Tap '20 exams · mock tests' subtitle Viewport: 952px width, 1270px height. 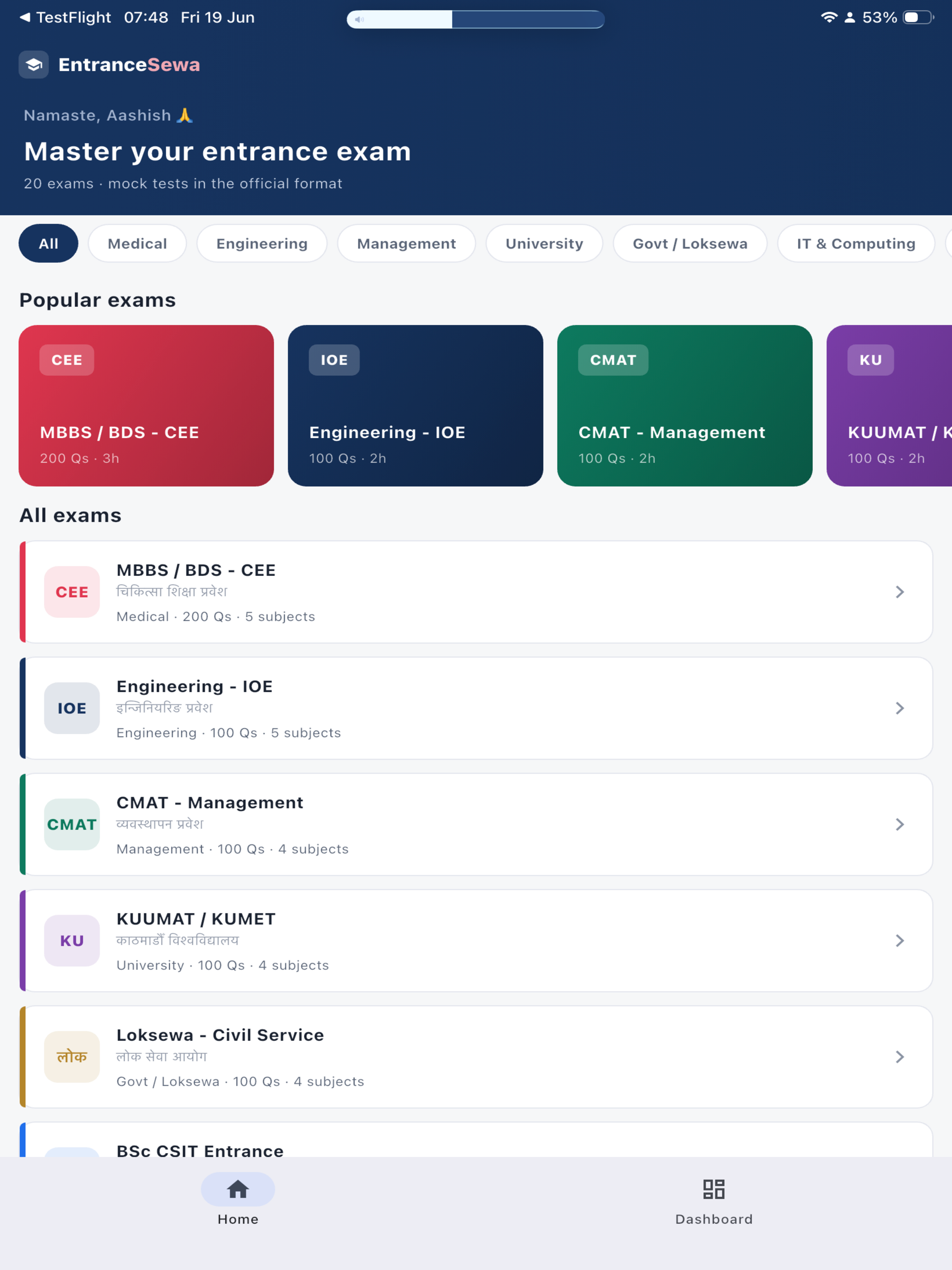pyautogui.click(x=183, y=184)
